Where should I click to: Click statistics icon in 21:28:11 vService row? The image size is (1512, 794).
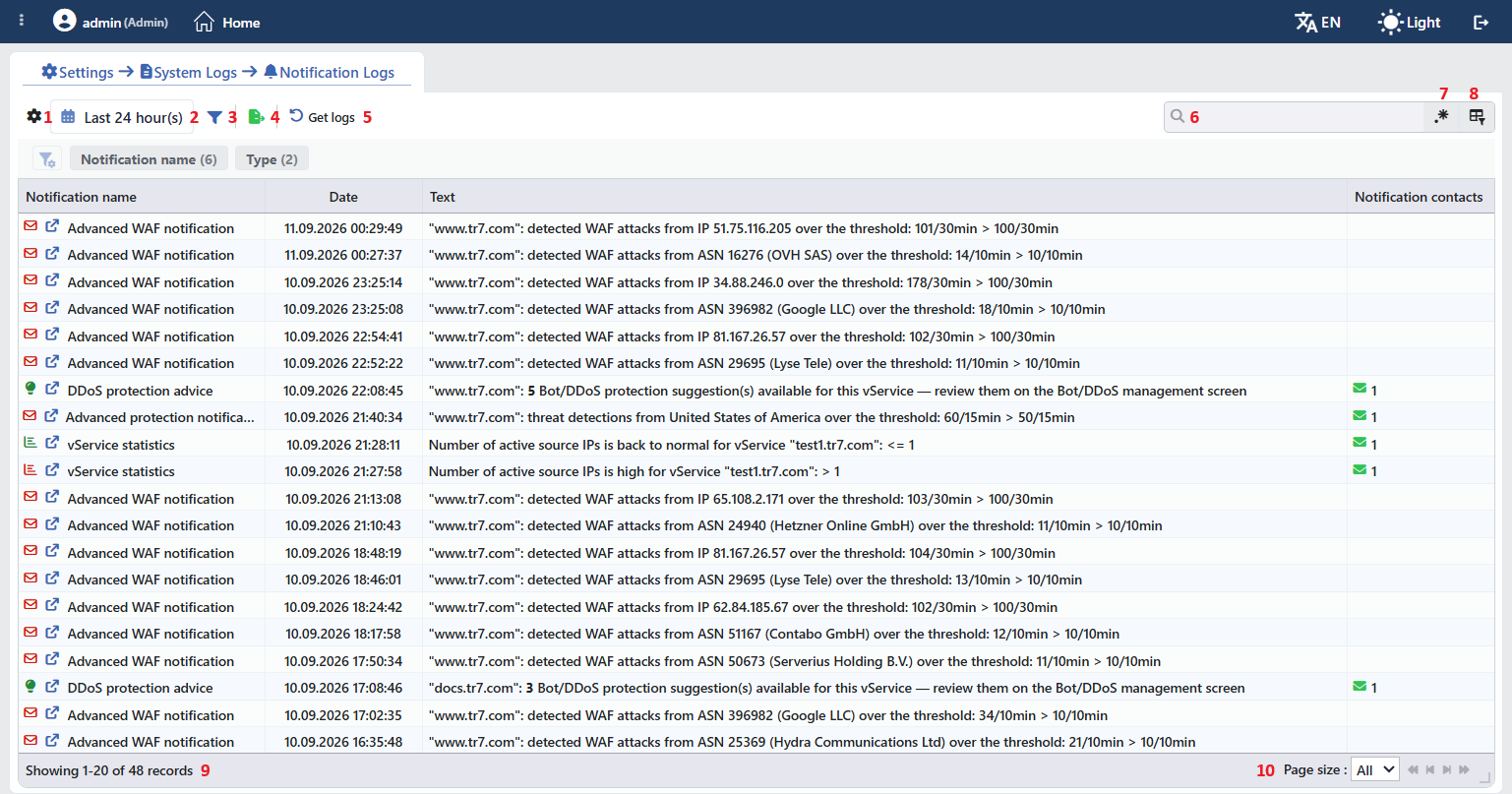point(30,444)
